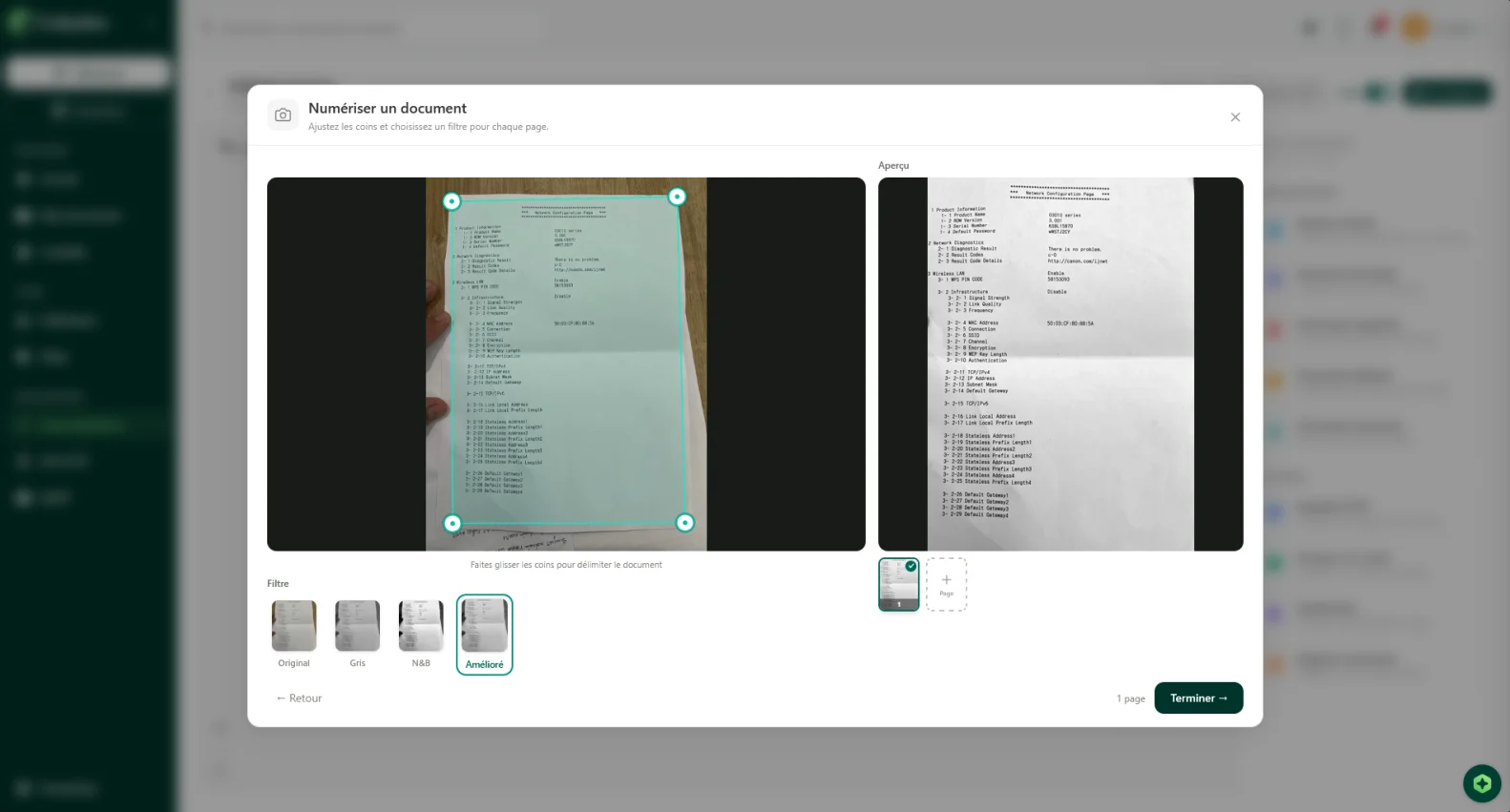Select the Amélioré filter
This screenshot has width=1510, height=812.
485,635
